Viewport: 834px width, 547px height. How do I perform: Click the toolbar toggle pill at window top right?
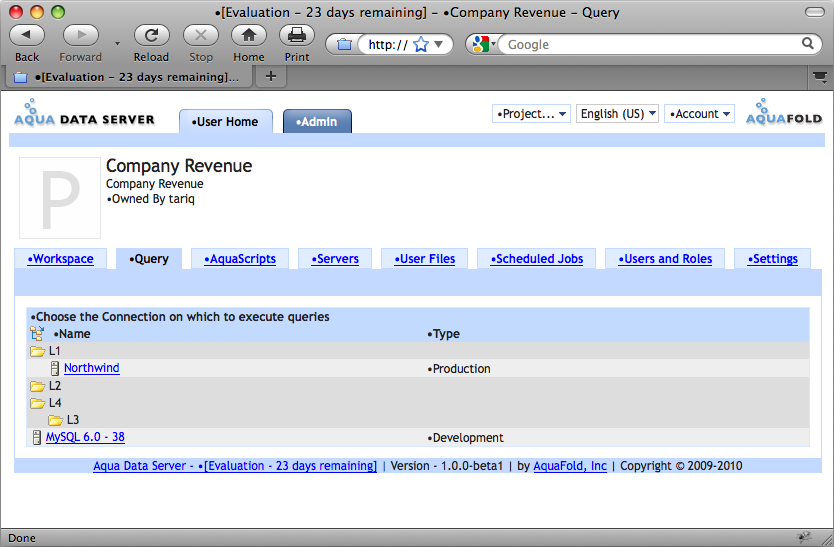click(814, 12)
